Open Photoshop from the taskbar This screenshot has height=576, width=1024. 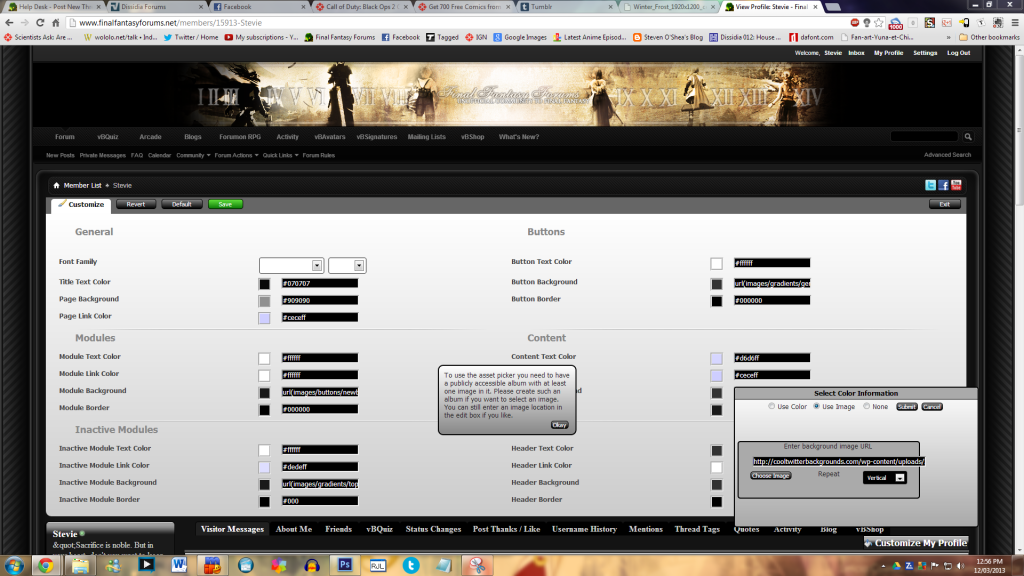[345, 565]
